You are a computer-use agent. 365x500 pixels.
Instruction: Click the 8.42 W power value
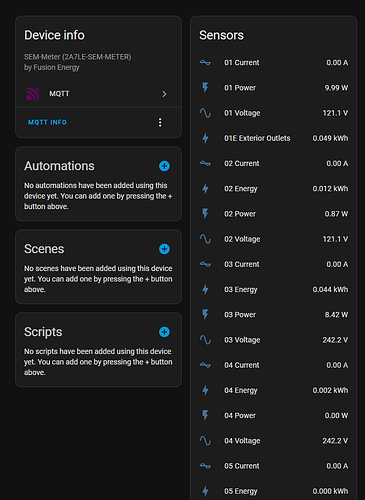(336, 315)
